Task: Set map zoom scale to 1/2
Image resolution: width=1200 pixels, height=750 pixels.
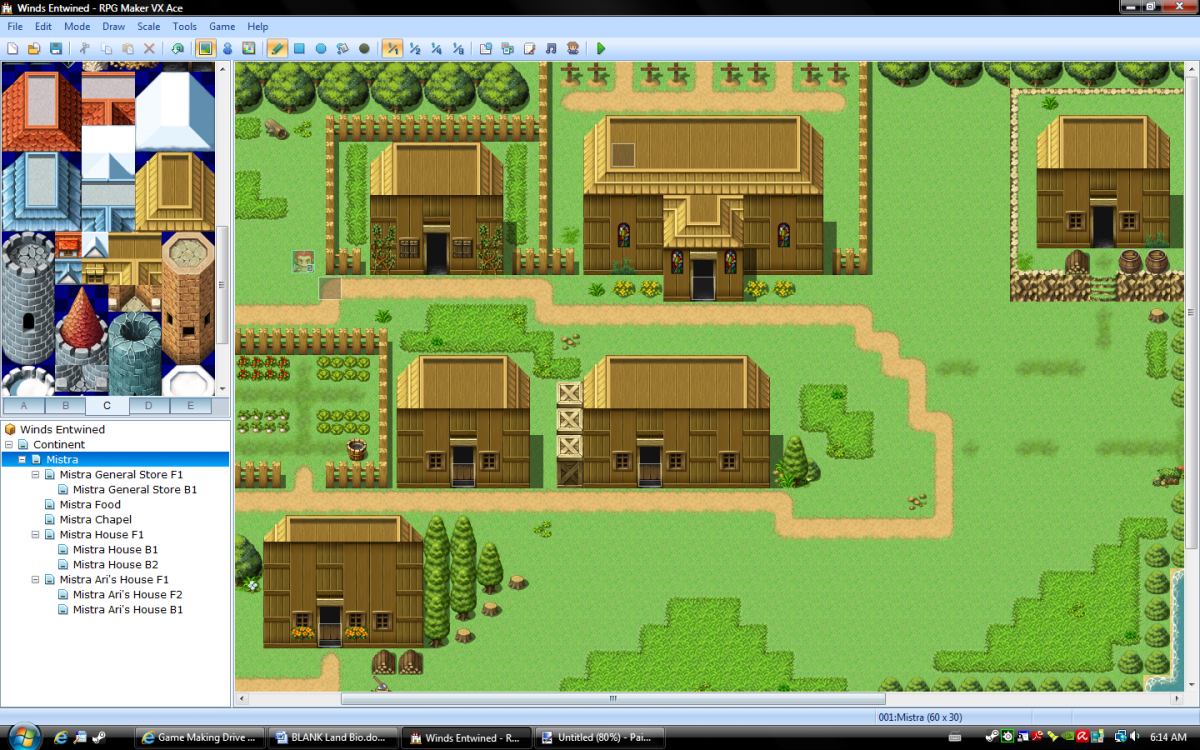Action: pos(414,48)
